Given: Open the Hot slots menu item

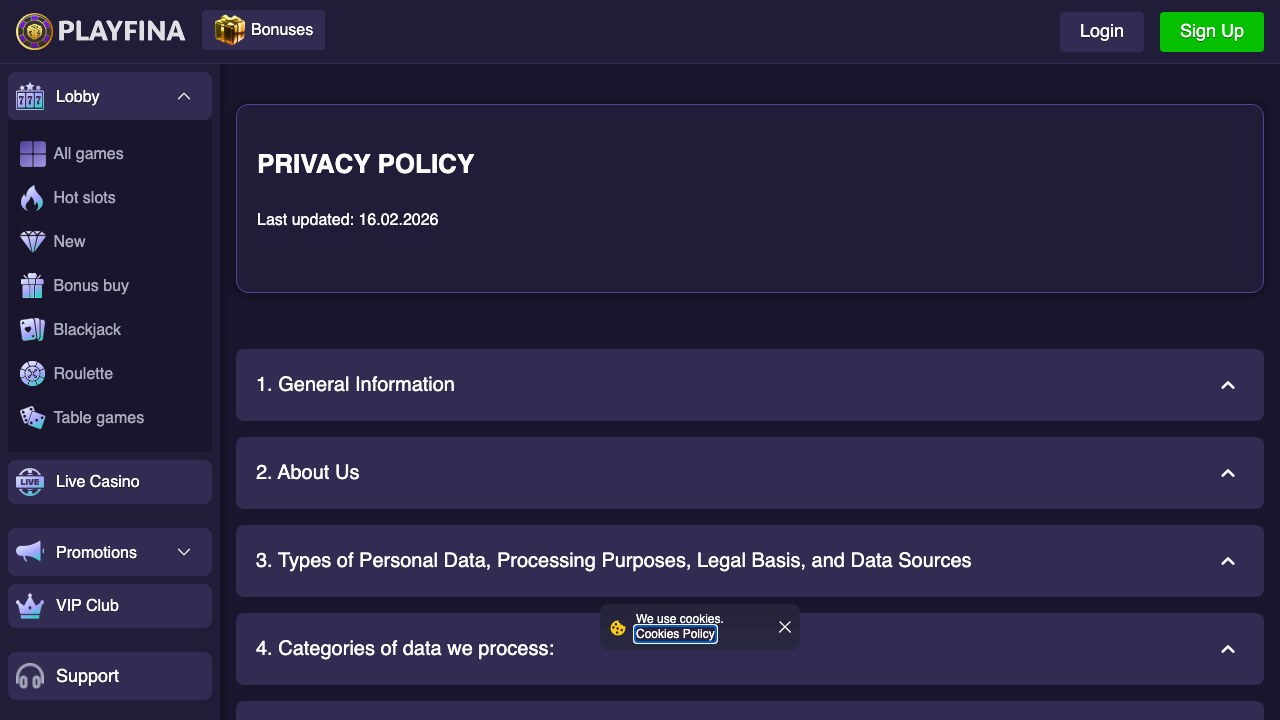Looking at the screenshot, I should click(x=110, y=198).
